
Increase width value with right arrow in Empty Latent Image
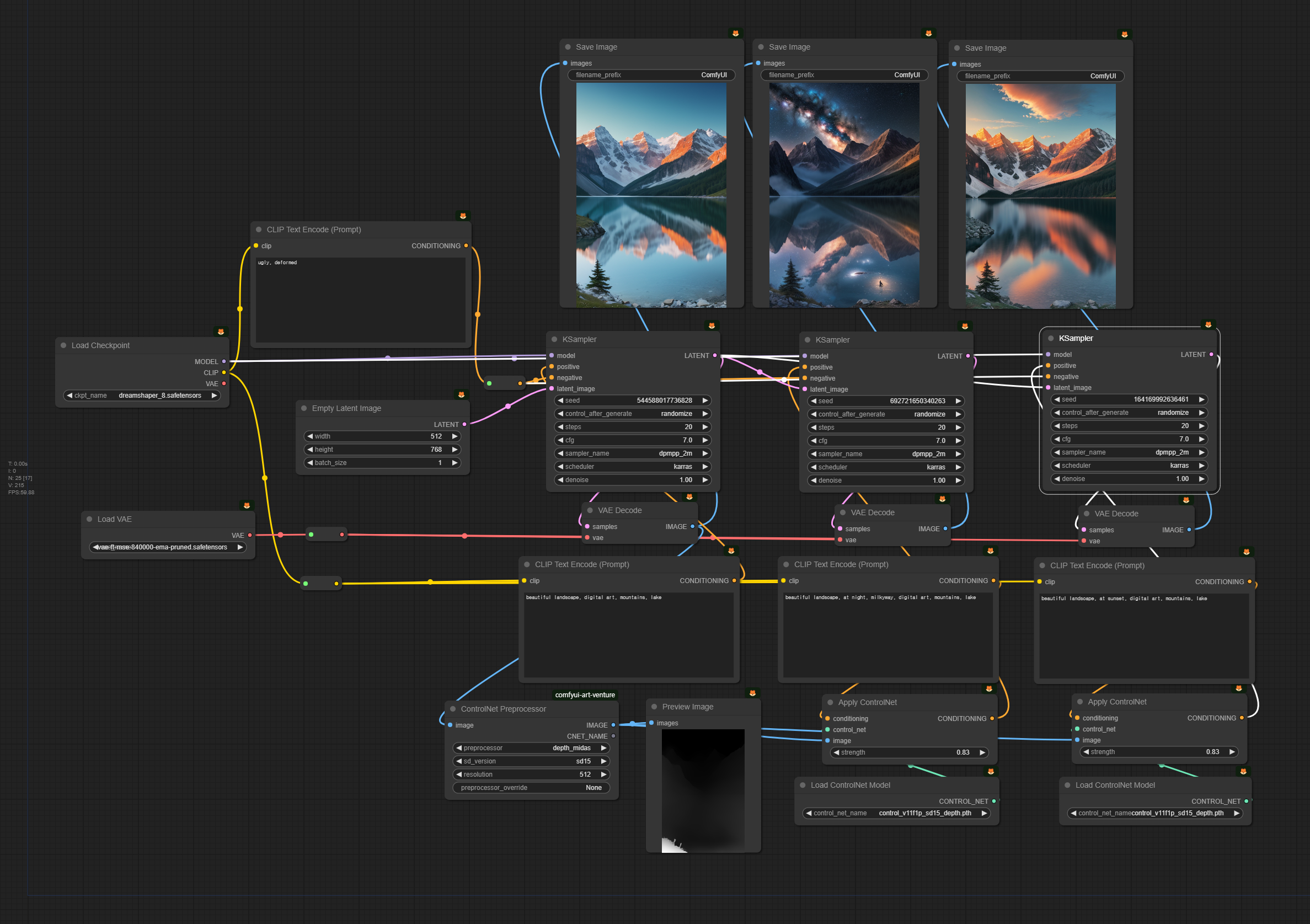(455, 436)
